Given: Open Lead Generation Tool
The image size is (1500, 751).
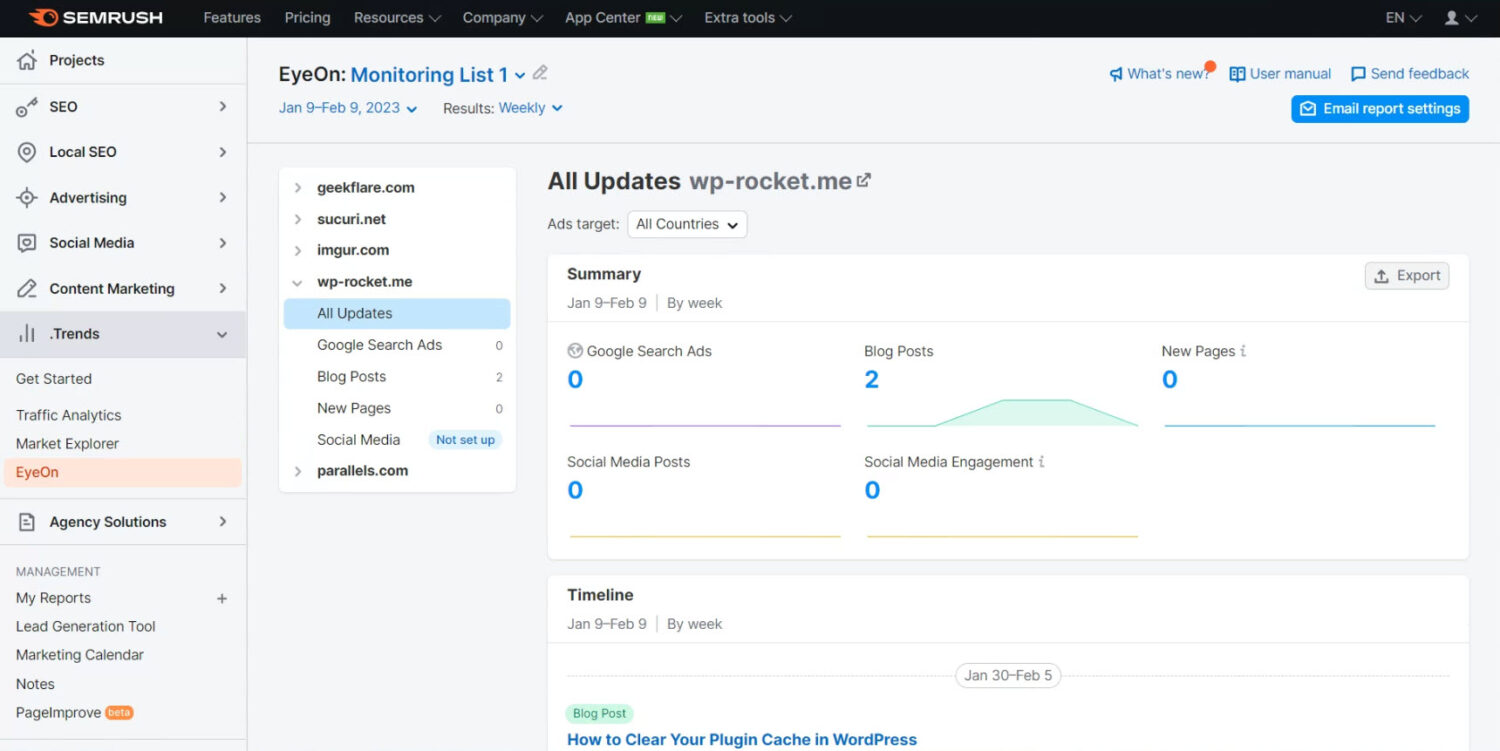Looking at the screenshot, I should pyautogui.click(x=86, y=627).
